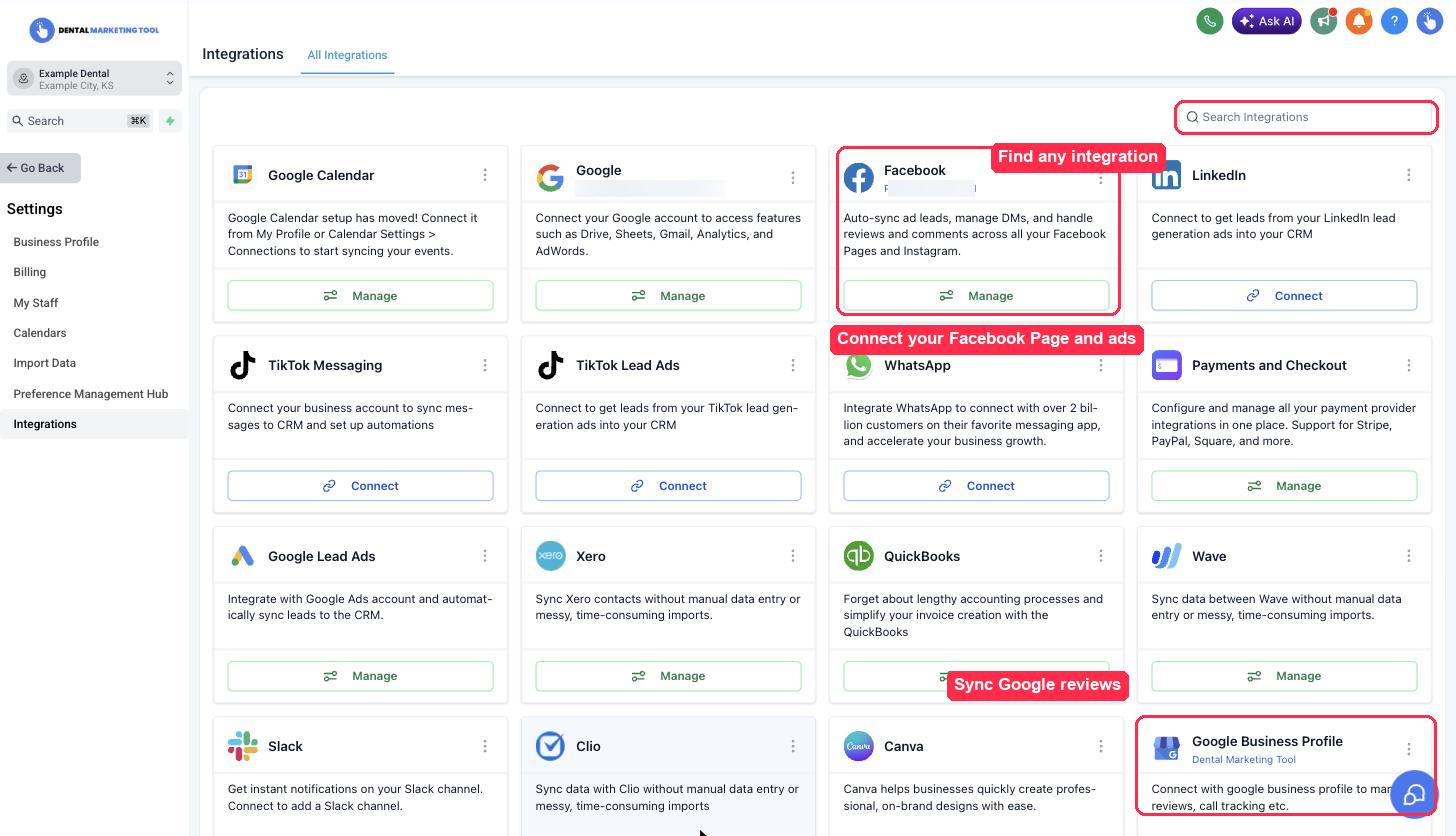Open the live chat support bubble
Image resolution: width=1456 pixels, height=836 pixels.
coord(1413,795)
